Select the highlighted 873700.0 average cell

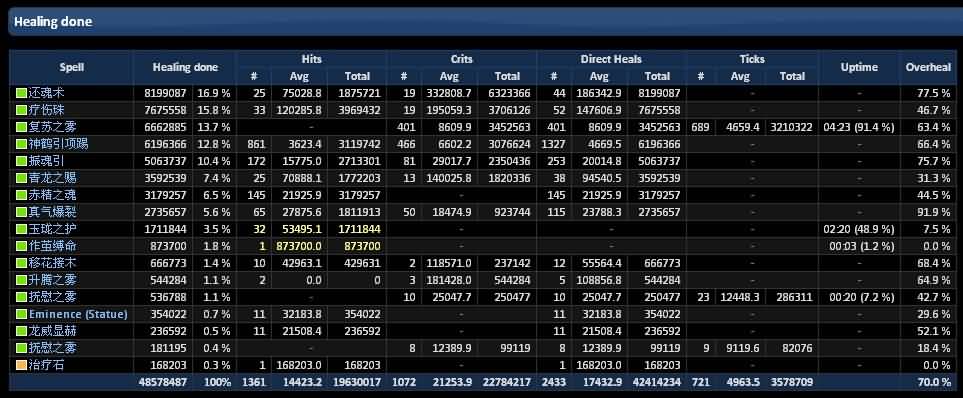(x=299, y=246)
